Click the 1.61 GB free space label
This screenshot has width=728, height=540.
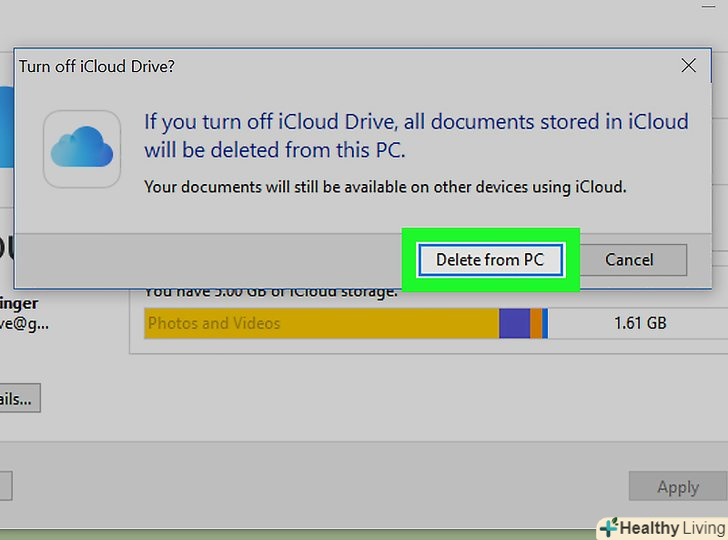[x=640, y=323]
